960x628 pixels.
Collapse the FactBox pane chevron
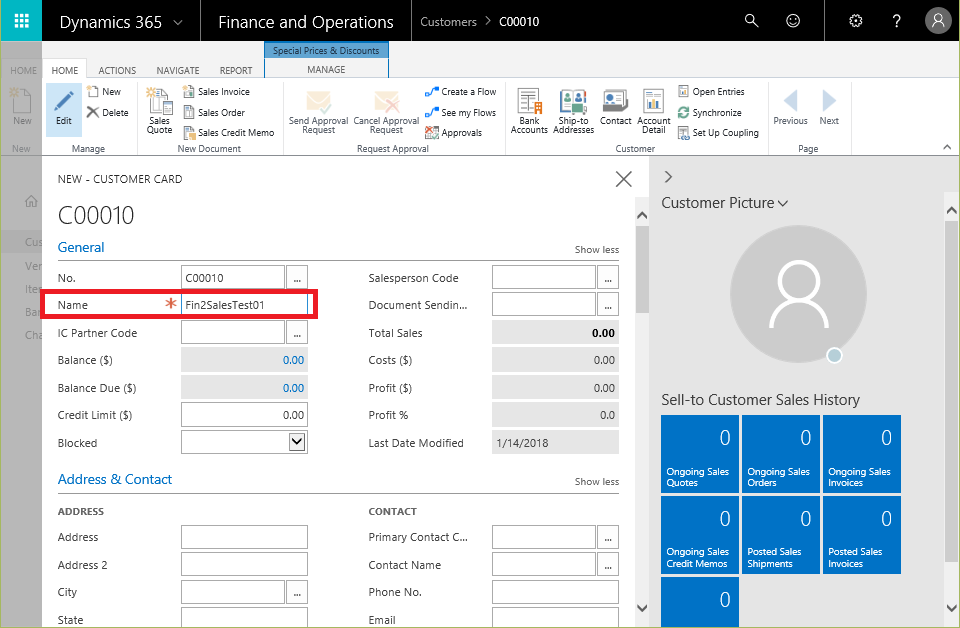click(x=668, y=177)
